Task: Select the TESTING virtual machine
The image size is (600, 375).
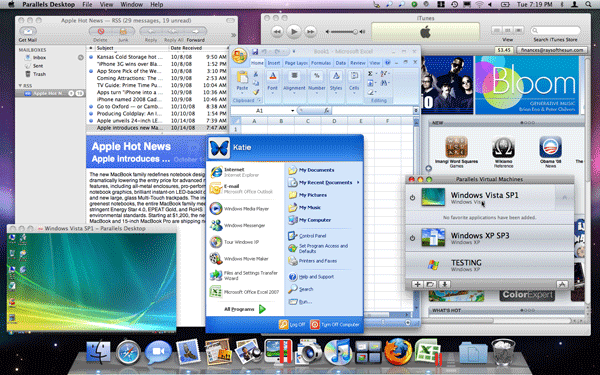Action: point(489,265)
